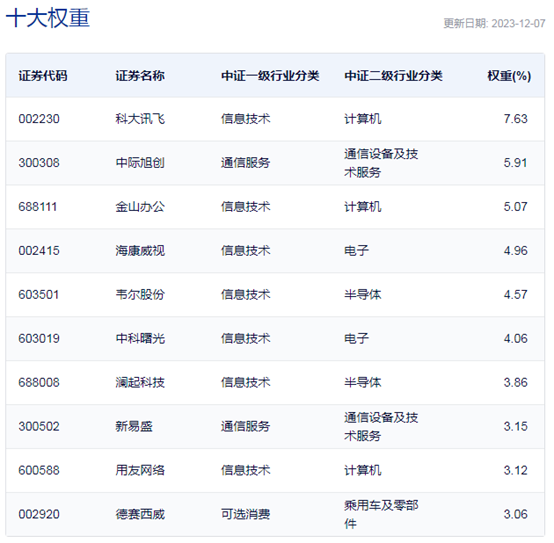Screen dimensions: 554x543
Task: Click 信息技术 in 科大讯飞 row
Action: (246, 119)
